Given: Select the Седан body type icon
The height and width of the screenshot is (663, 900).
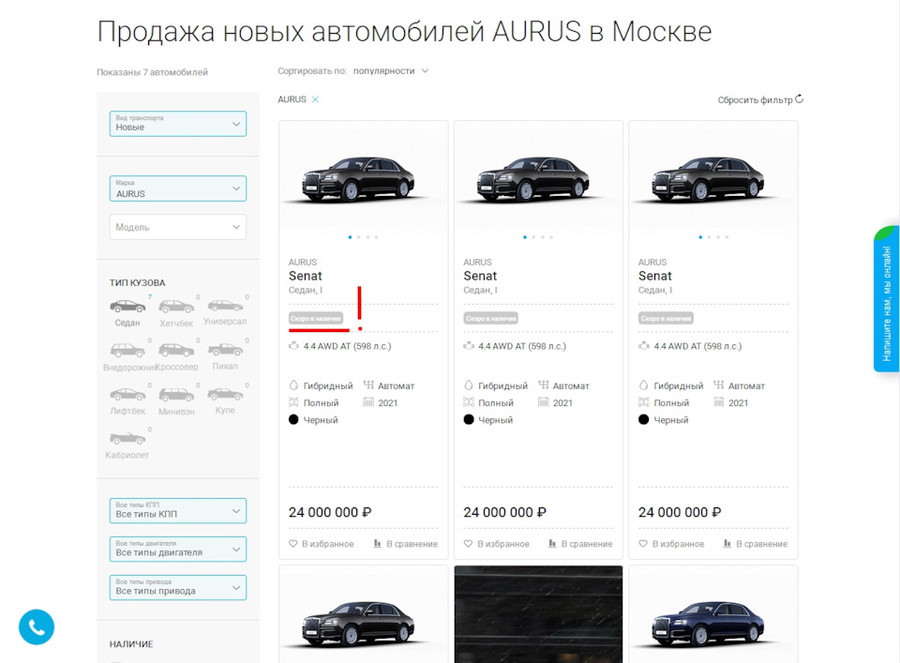Looking at the screenshot, I should tap(127, 306).
